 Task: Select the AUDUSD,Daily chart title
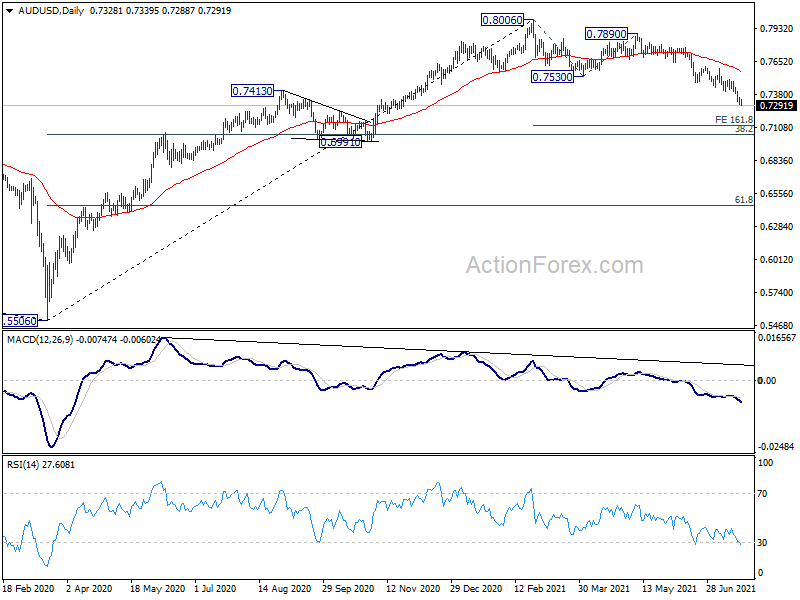click(x=51, y=11)
